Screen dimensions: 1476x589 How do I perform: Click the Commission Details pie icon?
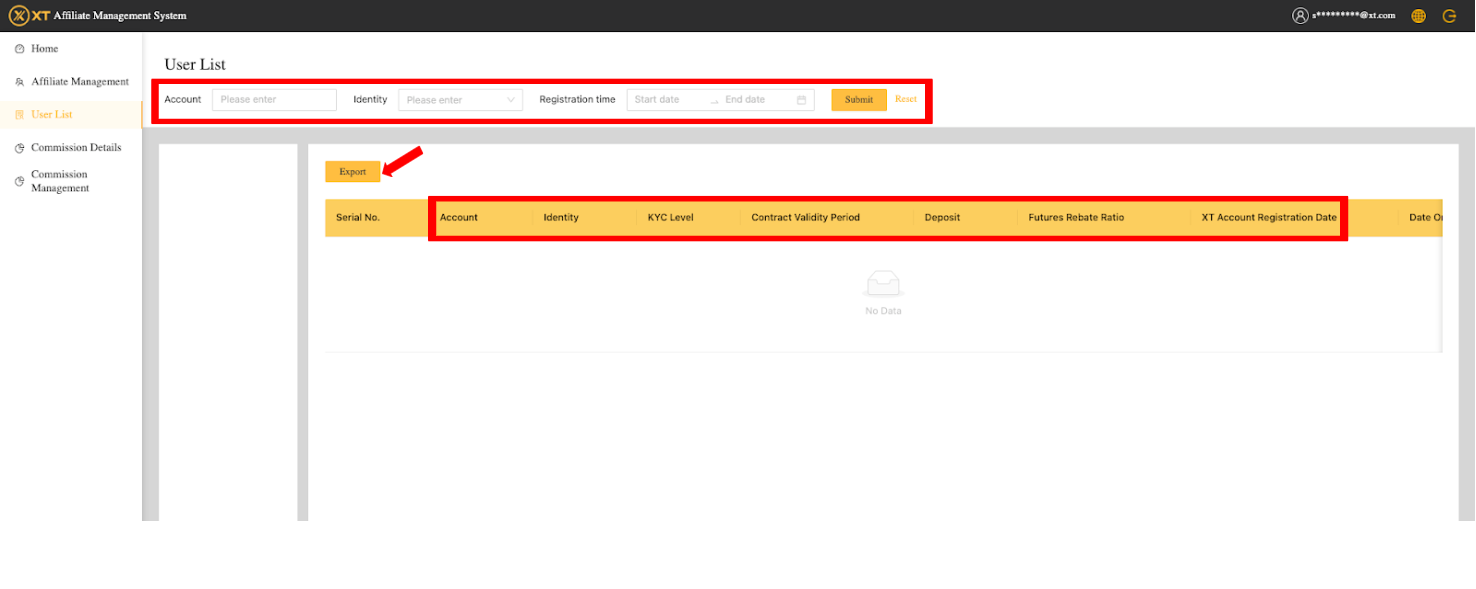(19, 148)
